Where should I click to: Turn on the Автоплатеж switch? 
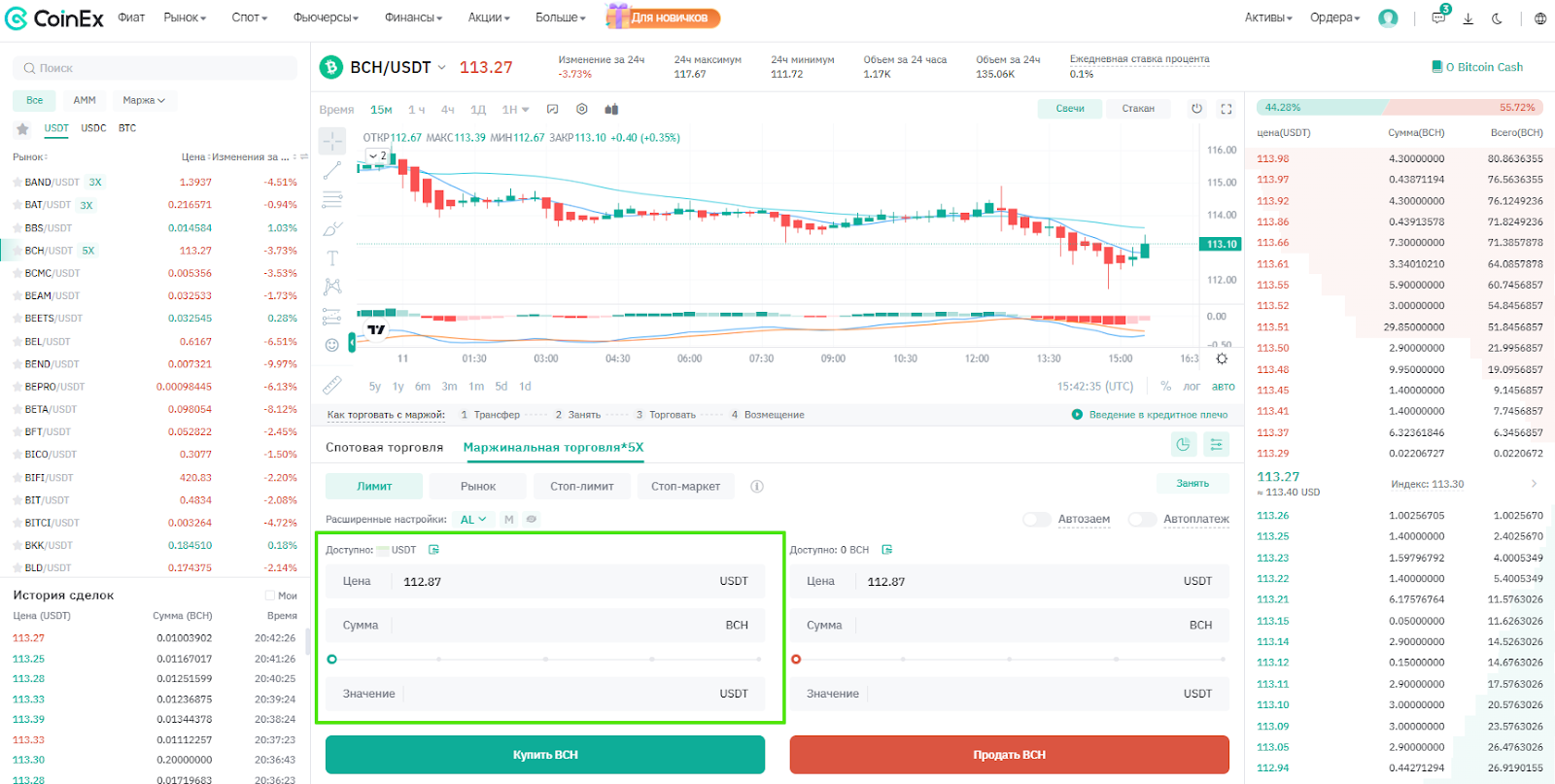pos(1142,520)
